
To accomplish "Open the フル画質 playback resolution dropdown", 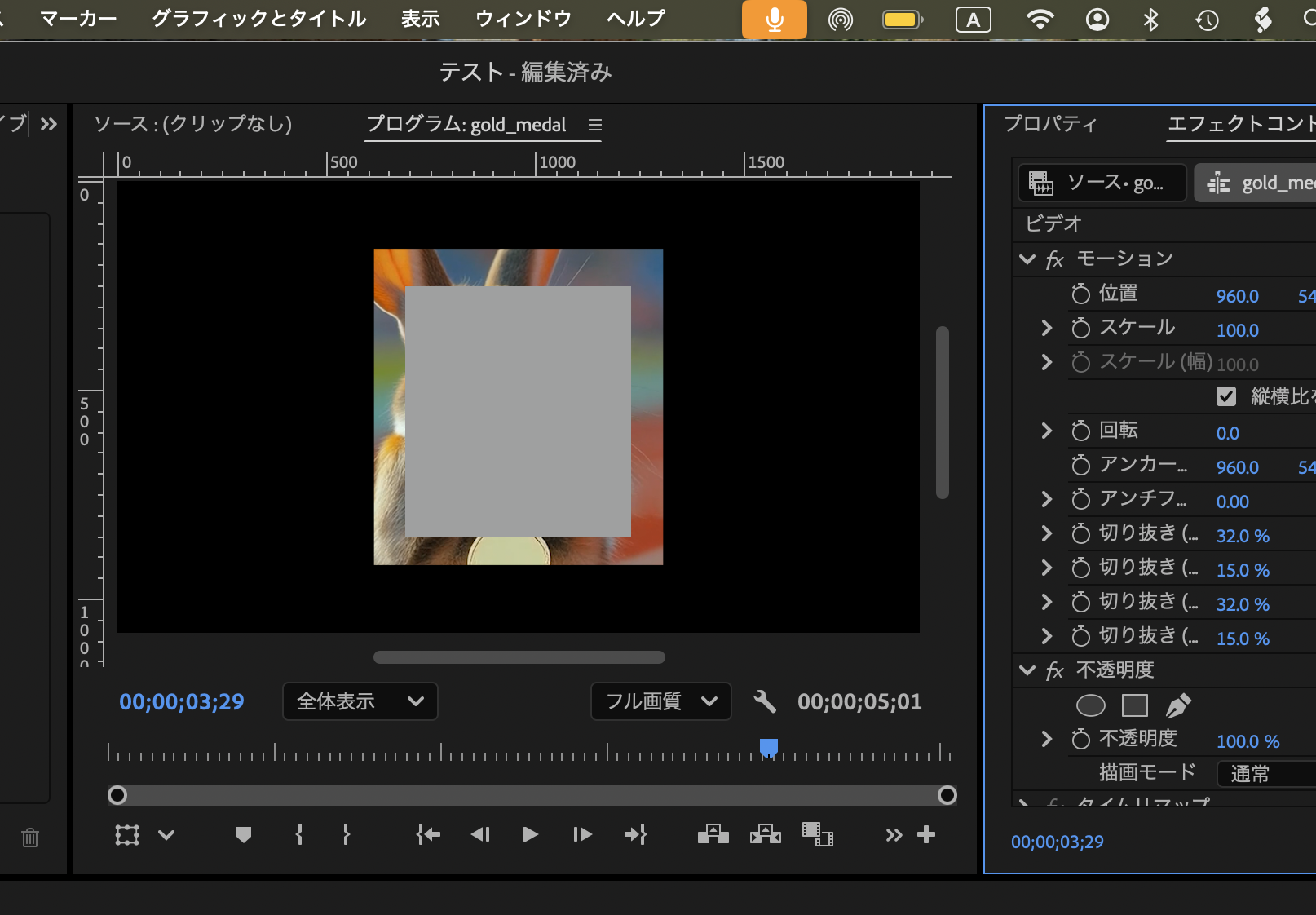I will [660, 701].
